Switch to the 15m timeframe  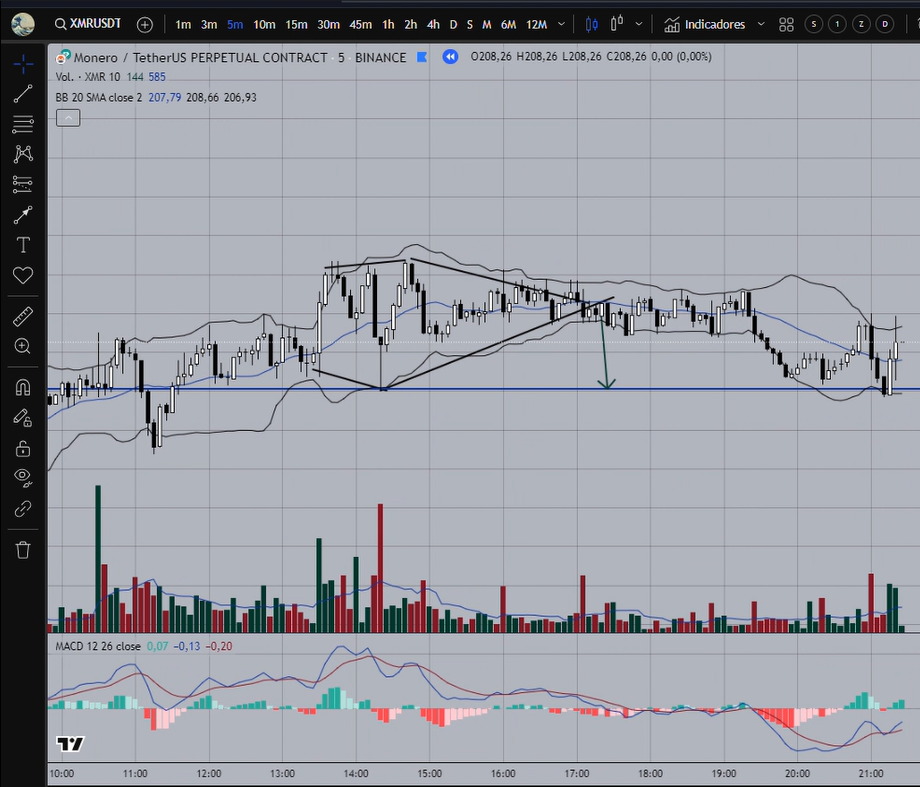coord(296,24)
